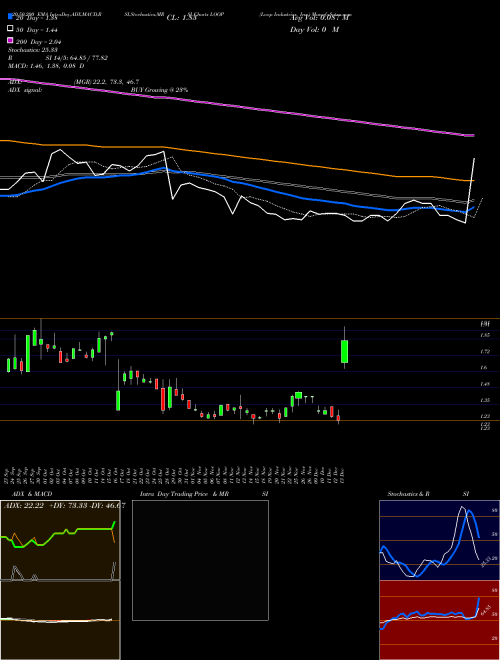Click the 'ADX & MACD' panel title
The image size is (500, 660).
click(32, 494)
